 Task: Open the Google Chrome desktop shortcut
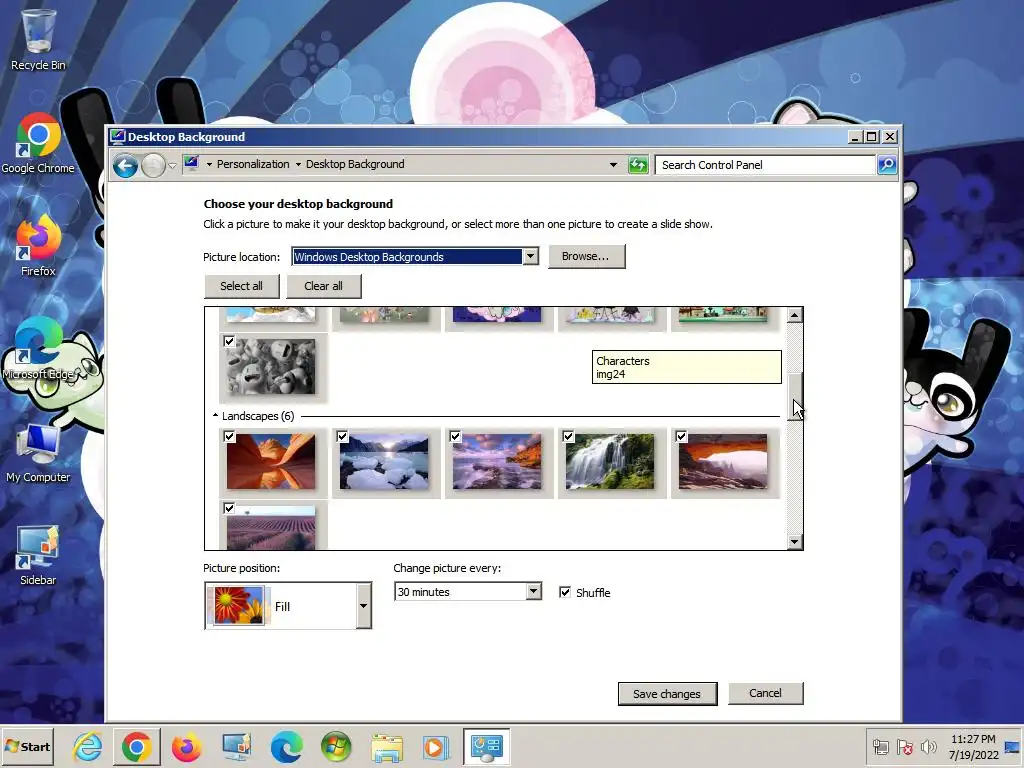click(38, 142)
